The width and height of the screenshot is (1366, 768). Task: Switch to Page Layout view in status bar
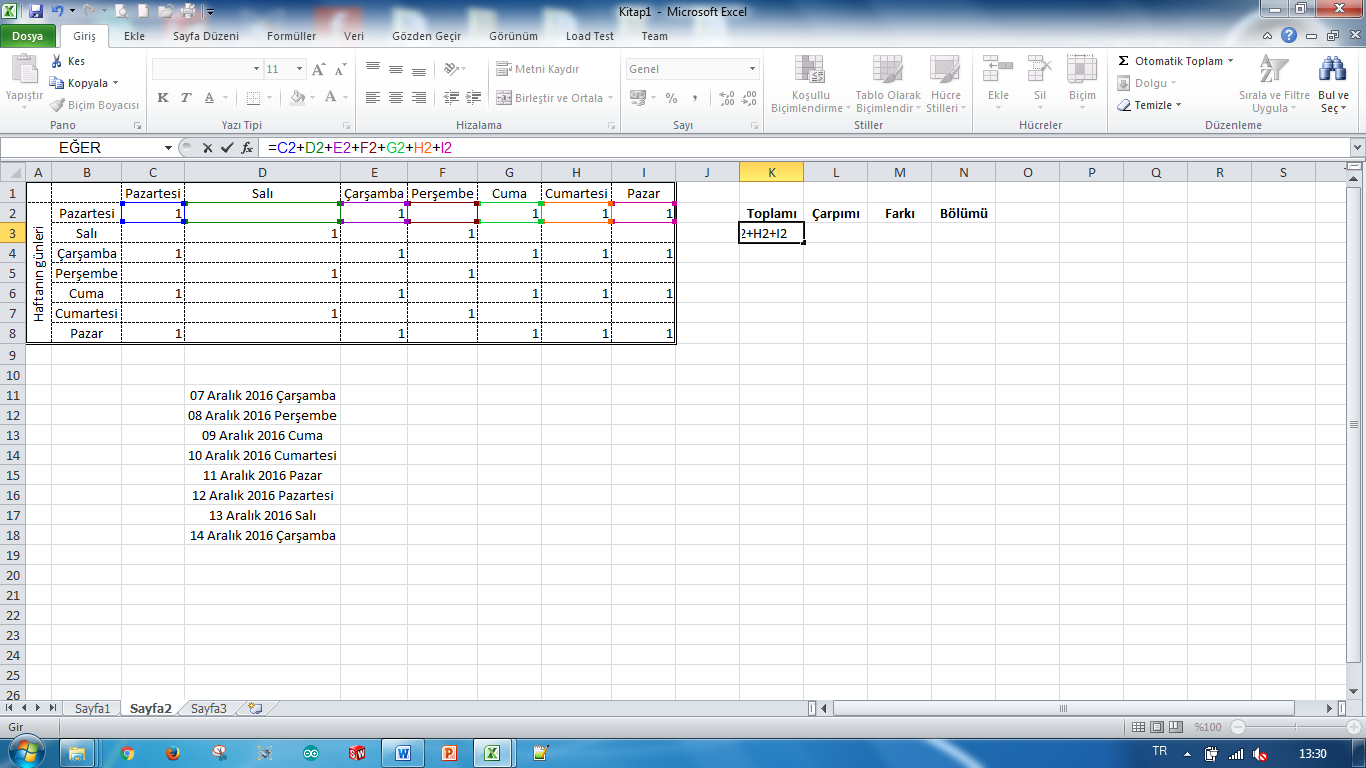(1157, 727)
